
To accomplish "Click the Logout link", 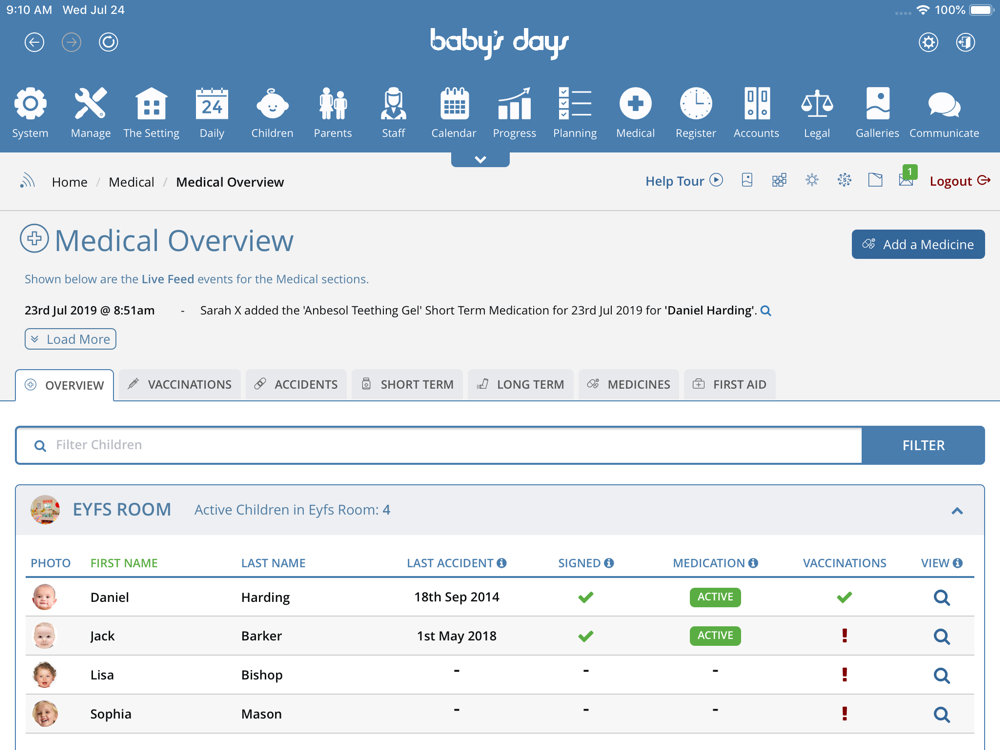I will tap(959, 181).
